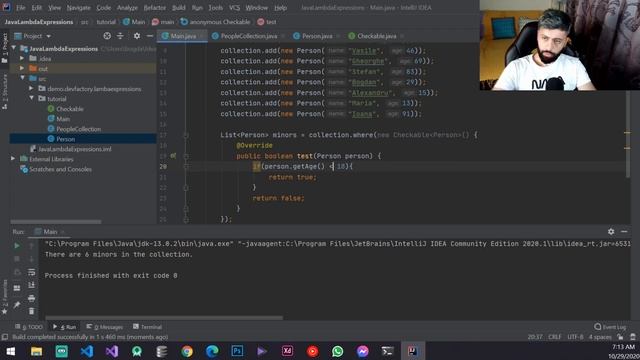Switch to Person.java editor tab
The width and height of the screenshot is (640, 360).
[316, 36]
